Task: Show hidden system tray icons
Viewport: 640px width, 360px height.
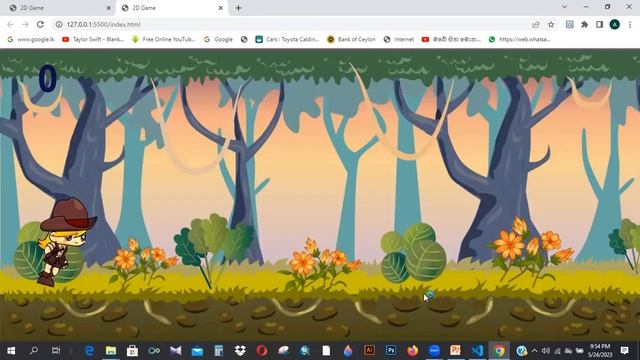Action: tap(535, 351)
